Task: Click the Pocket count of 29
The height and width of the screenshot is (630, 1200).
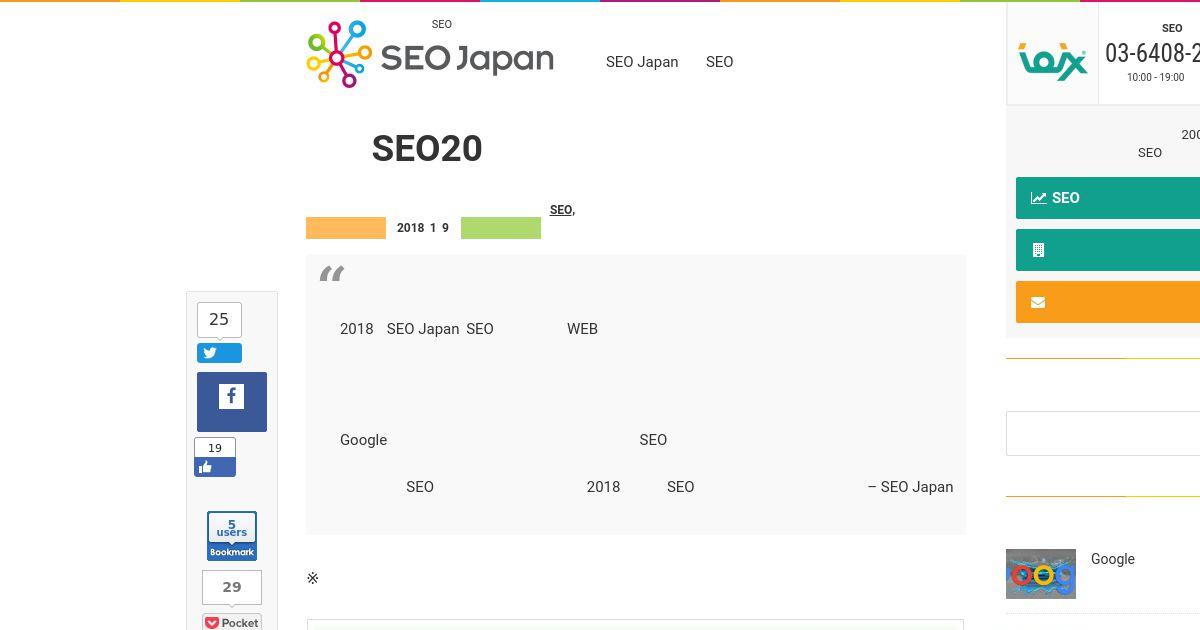Action: [232, 587]
